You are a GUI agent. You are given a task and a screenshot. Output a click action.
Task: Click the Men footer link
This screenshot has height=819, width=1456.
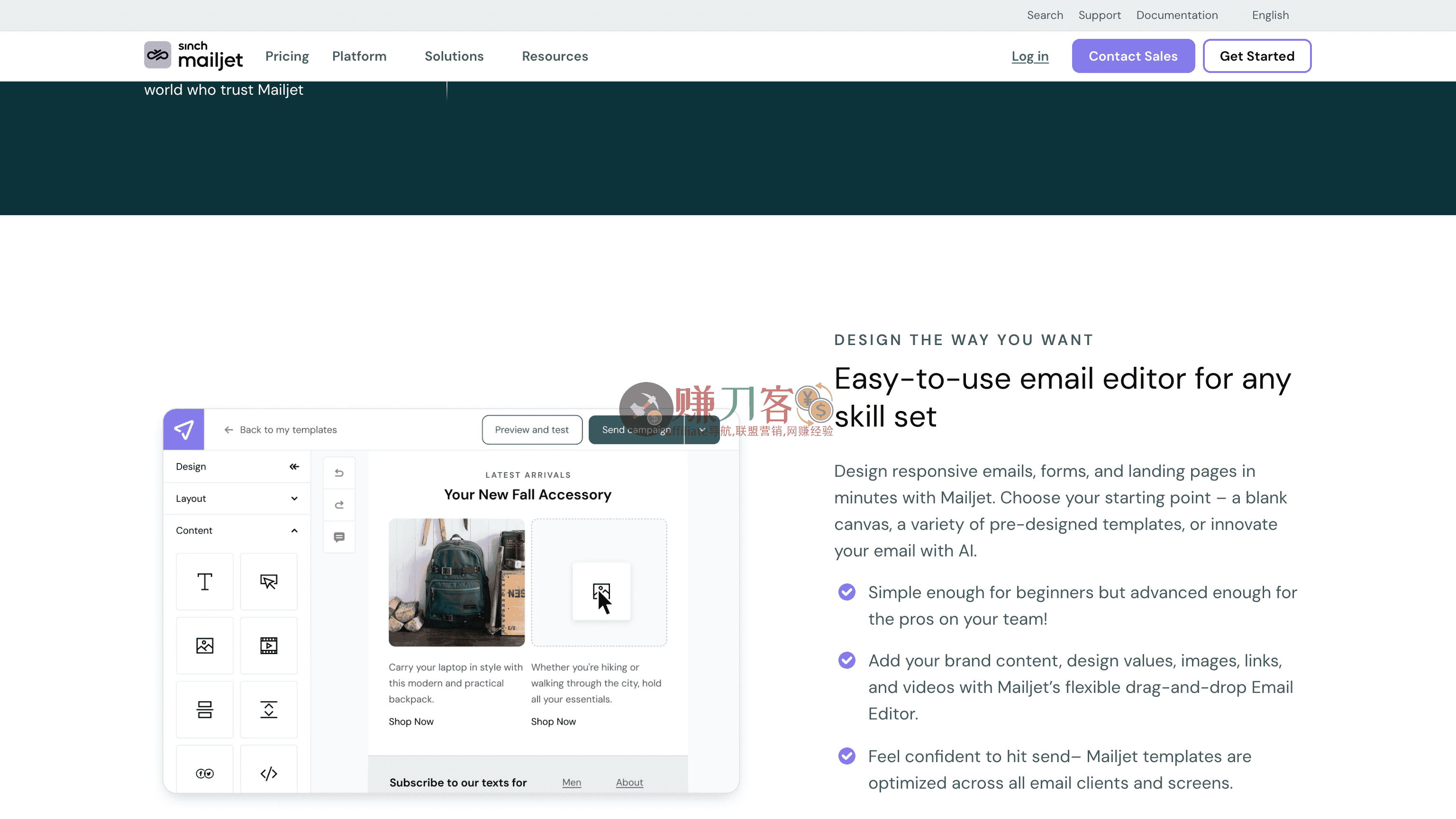(572, 782)
